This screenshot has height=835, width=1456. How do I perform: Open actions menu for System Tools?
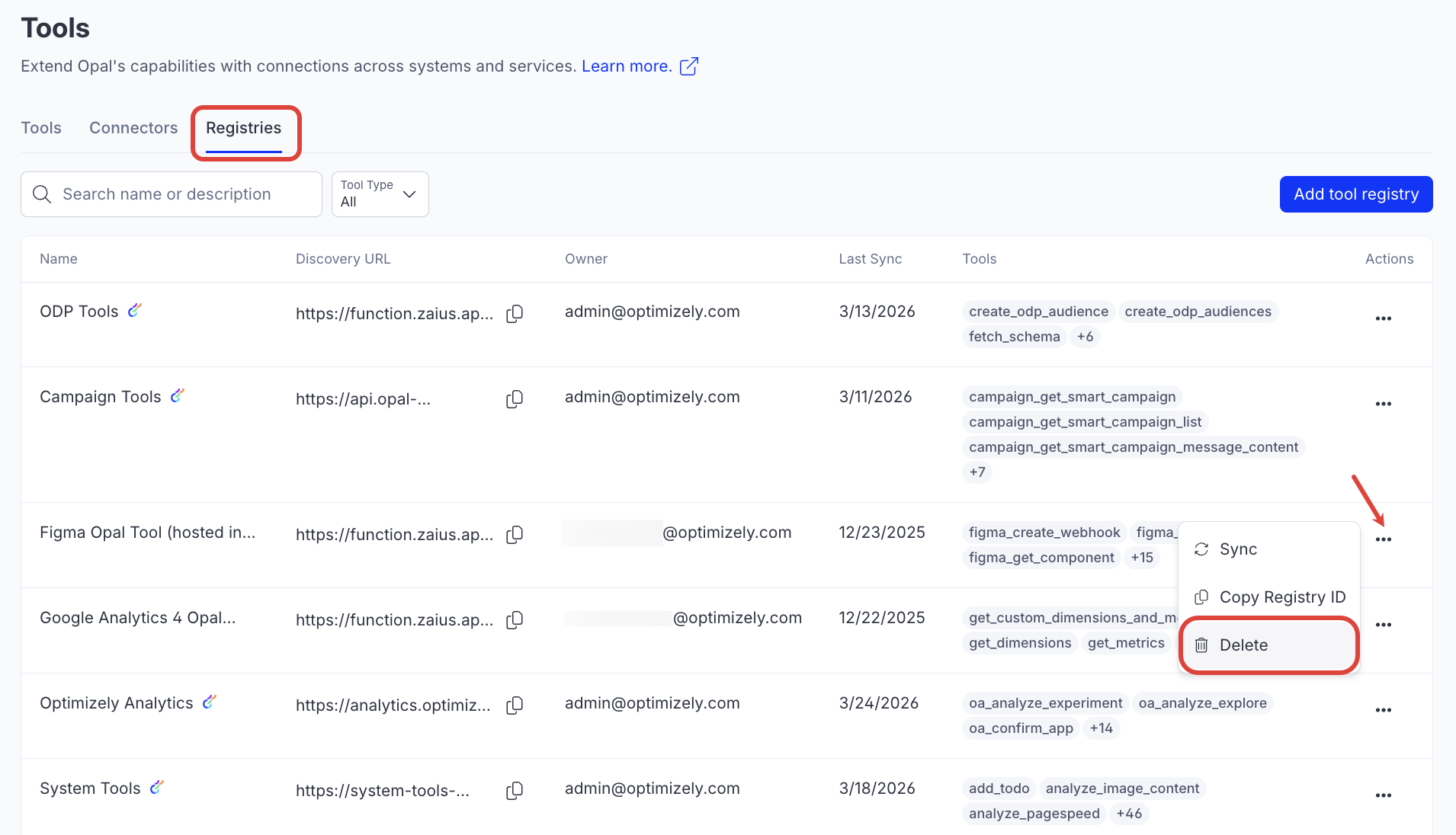1383,795
